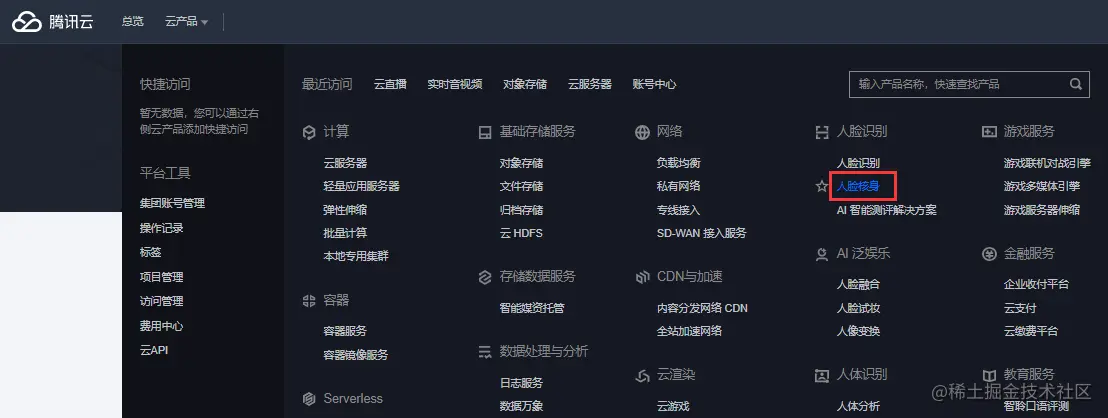Open 操作记录 in platform tools
Screen dimensions: 1108x418
(162, 228)
